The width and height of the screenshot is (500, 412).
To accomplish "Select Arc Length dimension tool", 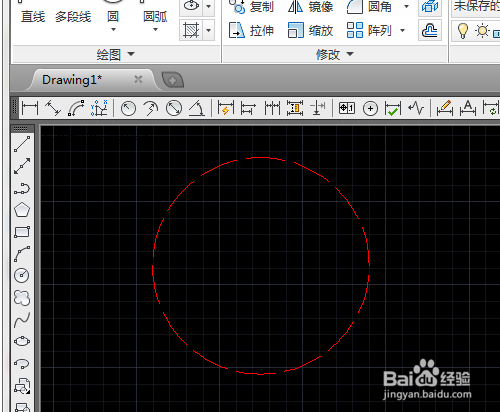I will coord(76,108).
